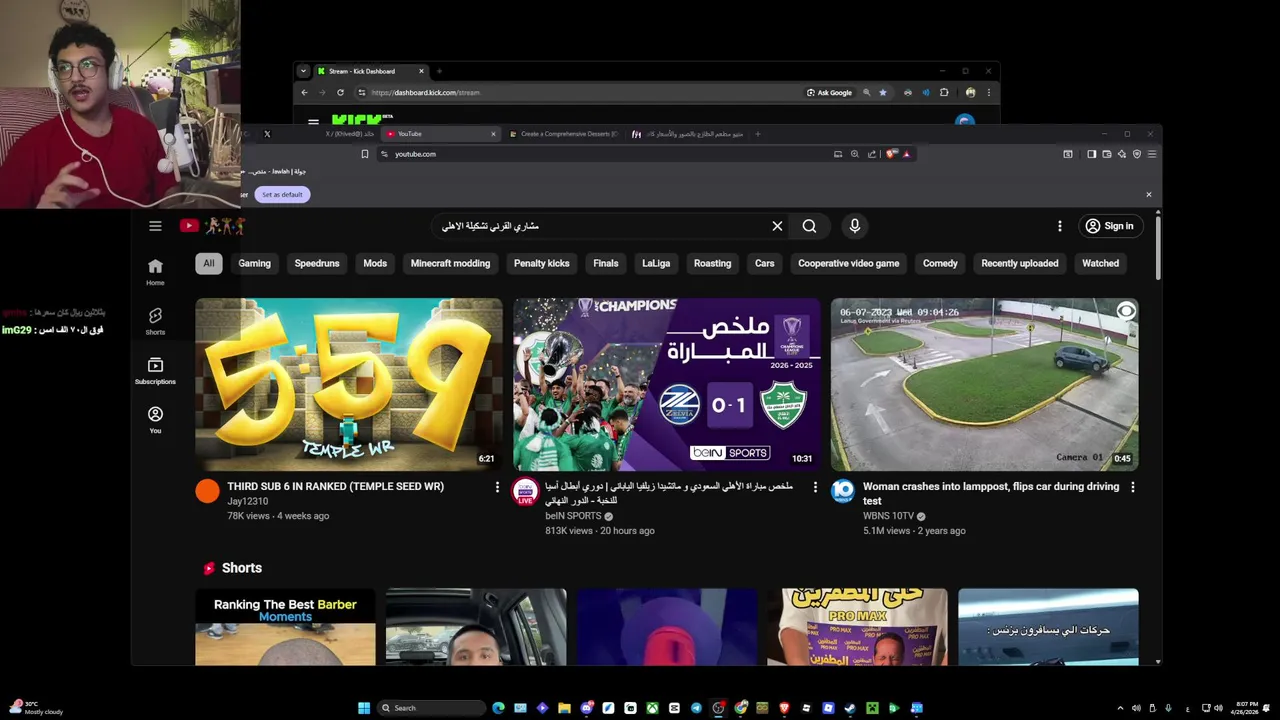This screenshot has width=1280, height=720.
Task: Click the THIRD SUB 6 IN RANKED title
Action: point(335,486)
